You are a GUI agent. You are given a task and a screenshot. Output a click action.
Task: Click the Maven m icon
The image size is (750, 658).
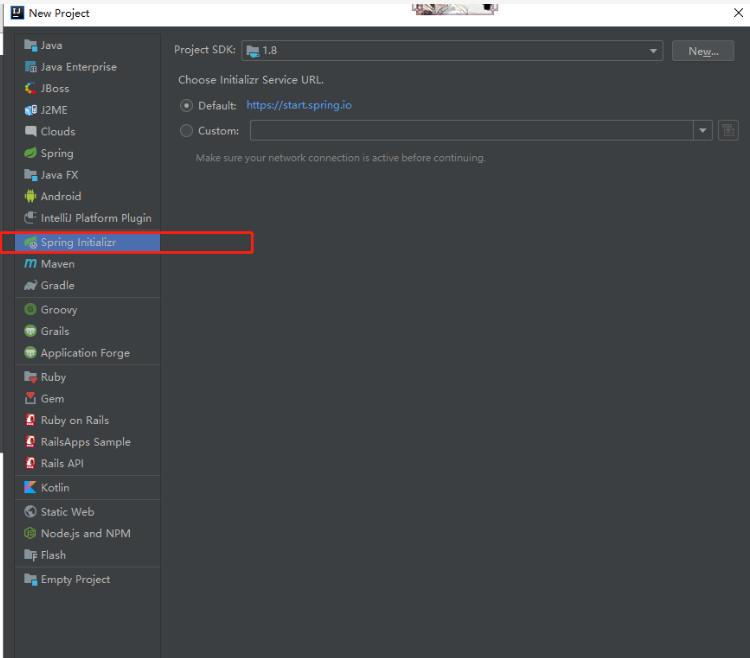tap(31, 263)
